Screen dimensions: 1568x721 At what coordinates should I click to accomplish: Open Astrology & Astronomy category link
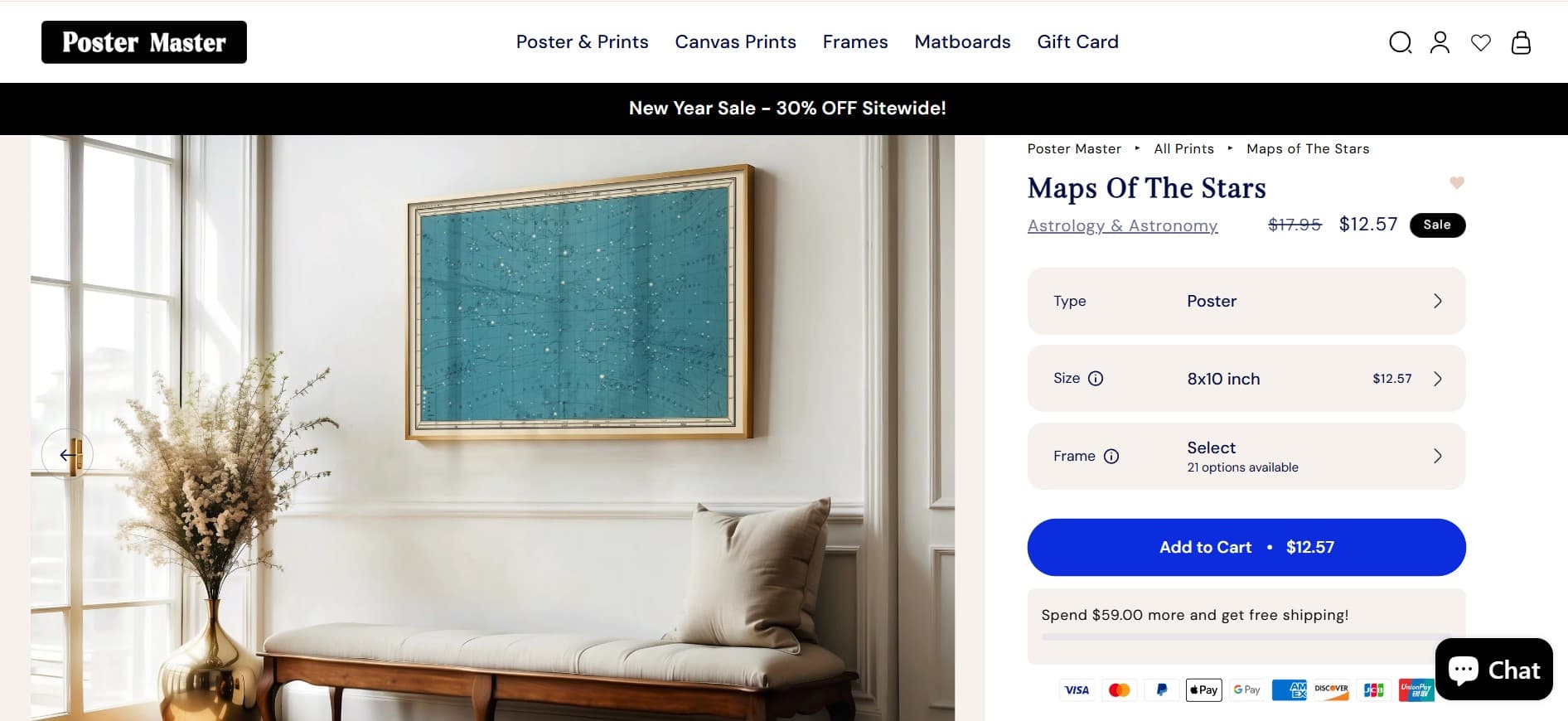(1122, 225)
